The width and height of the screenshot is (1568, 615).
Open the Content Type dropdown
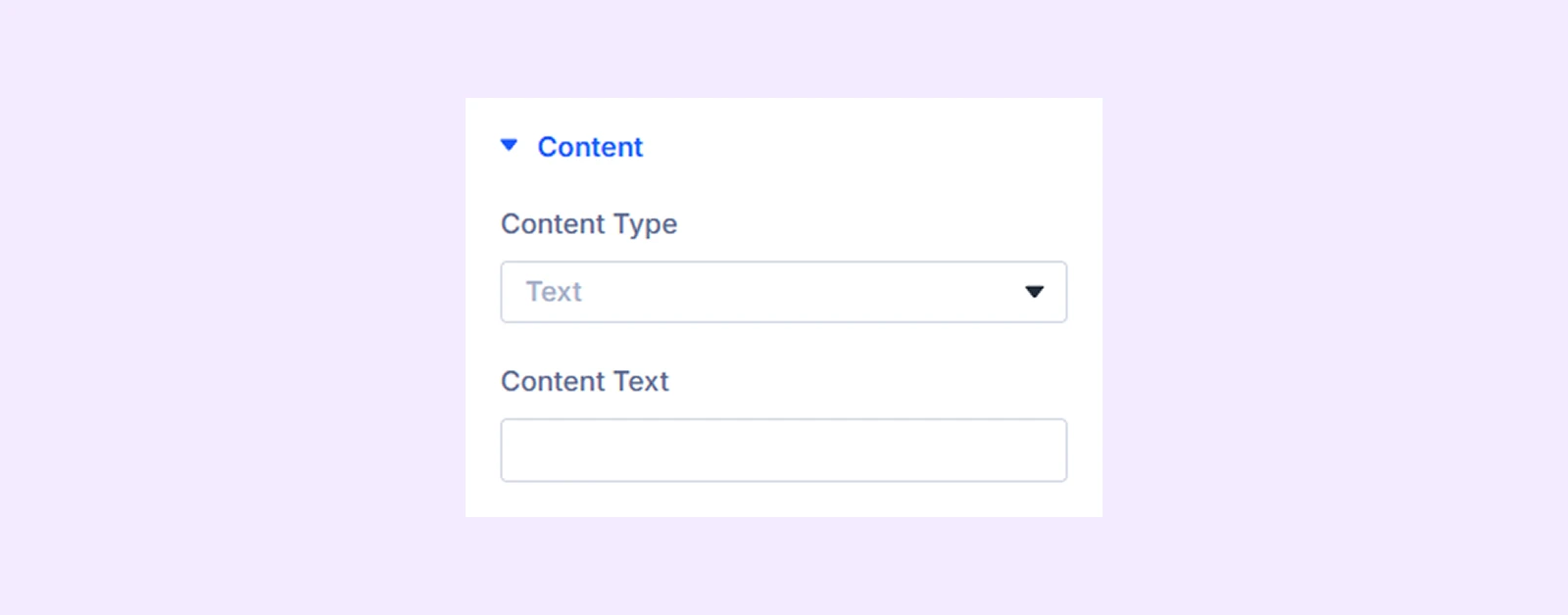(783, 292)
